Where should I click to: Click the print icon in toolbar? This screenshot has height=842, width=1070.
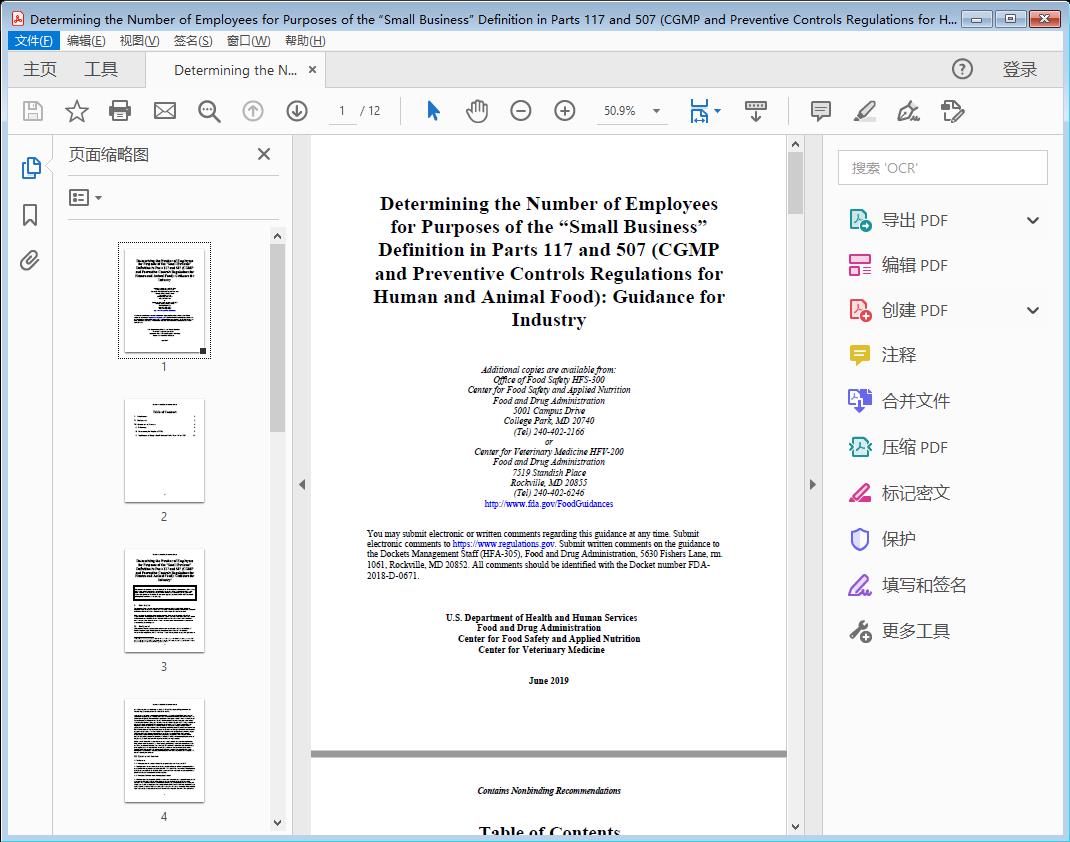coord(120,111)
